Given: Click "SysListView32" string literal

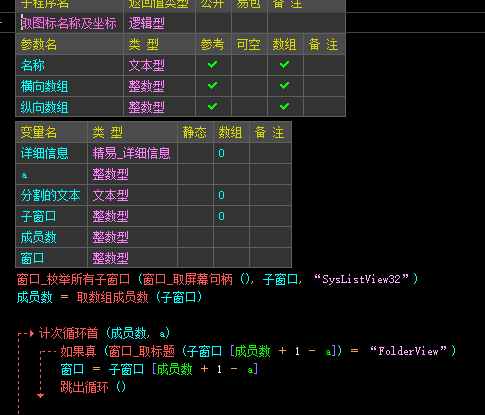Looking at the screenshot, I should tap(362, 279).
